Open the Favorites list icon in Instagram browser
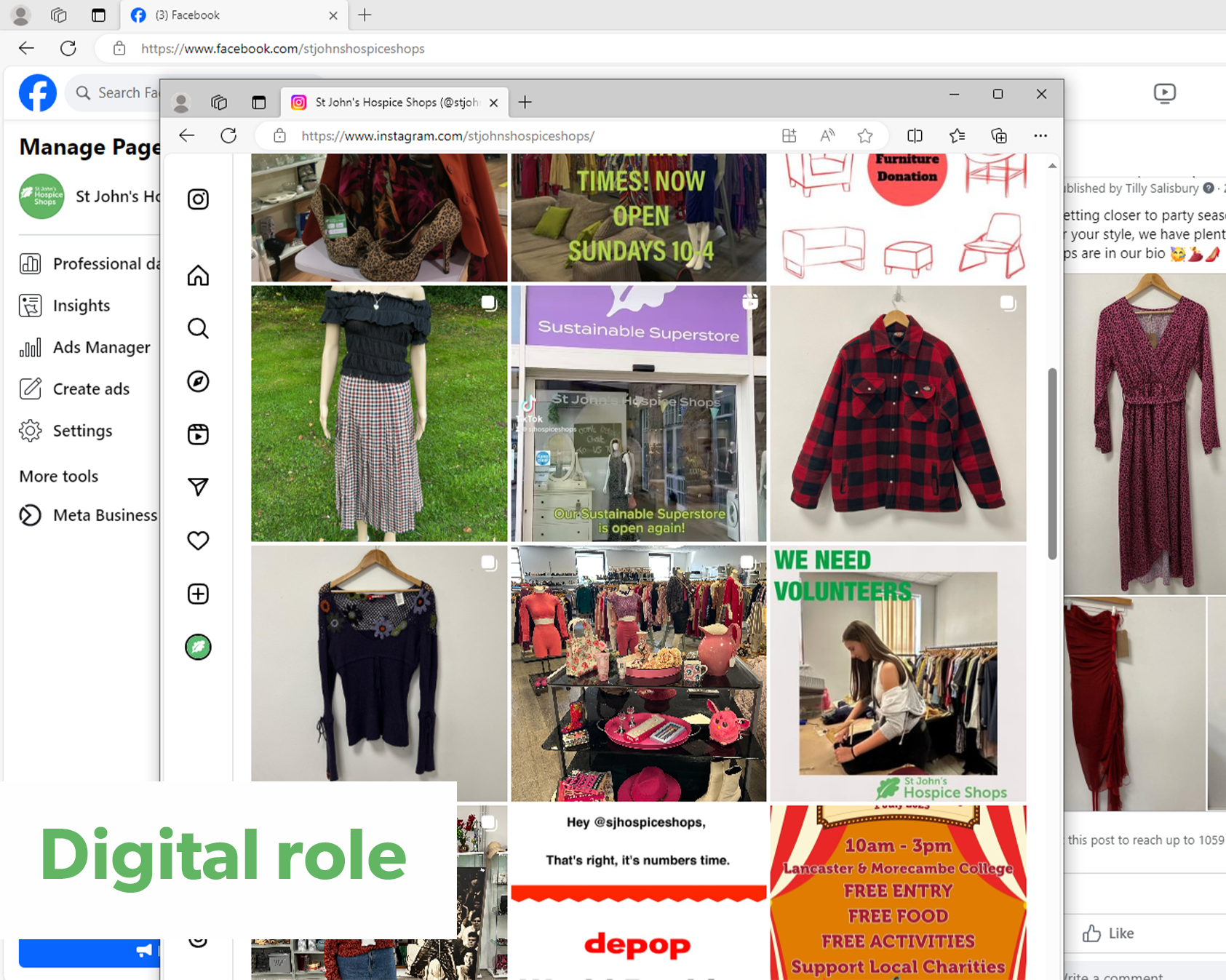Viewport: 1226px width, 980px height. (957, 135)
